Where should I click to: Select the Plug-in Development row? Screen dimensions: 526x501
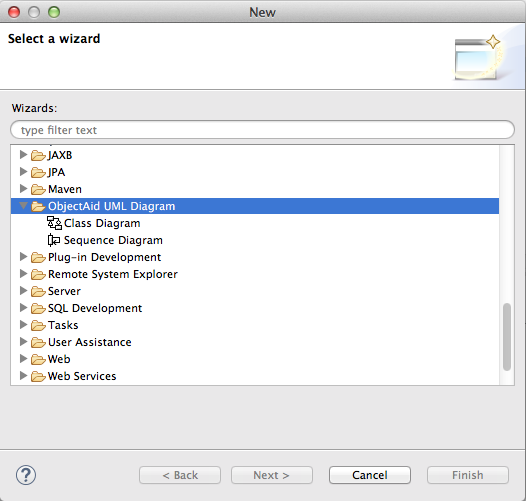[255, 257]
